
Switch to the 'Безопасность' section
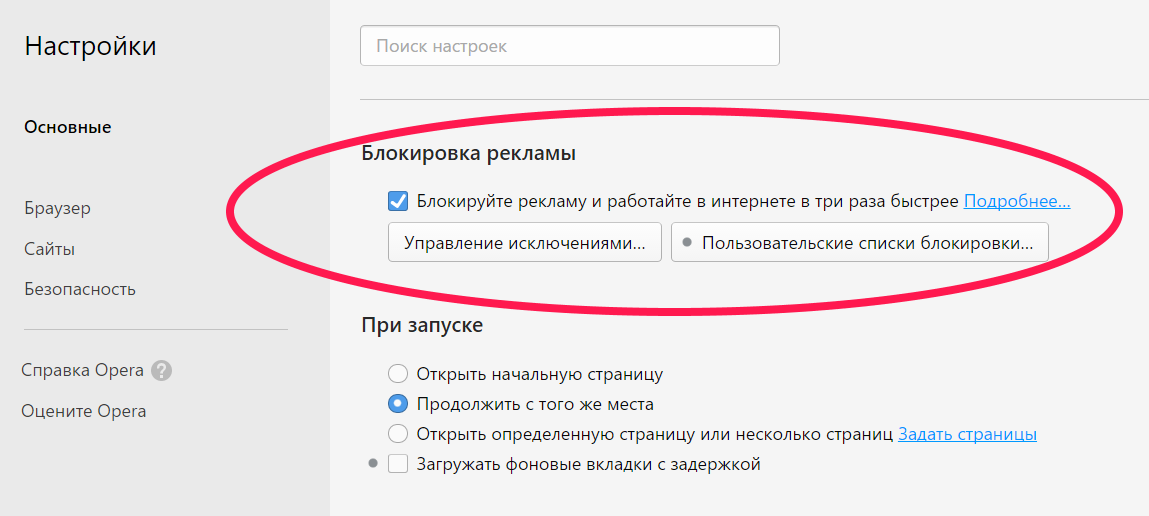[80, 290]
